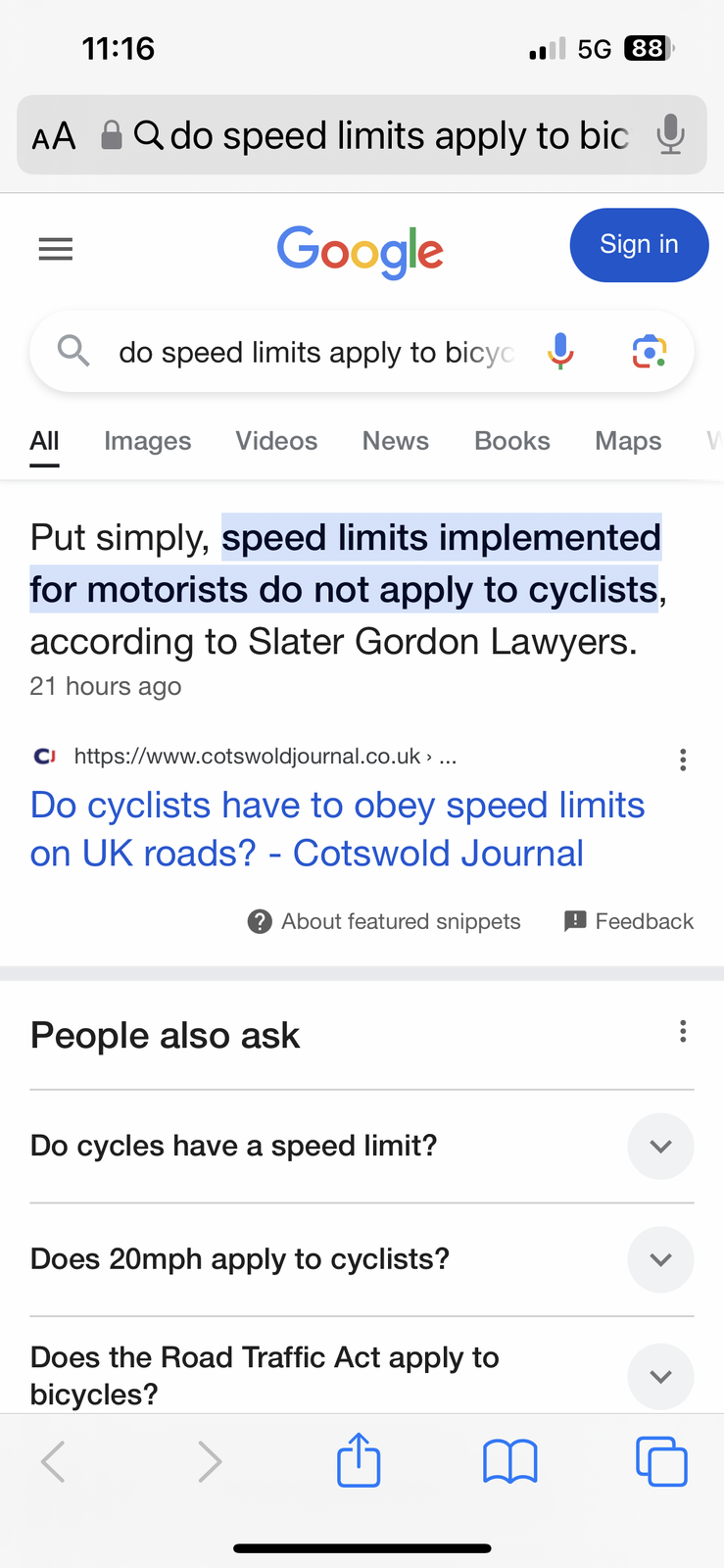Tap the Safari address bar microphone
Image resolution: width=724 pixels, height=1568 pixels.
(670, 134)
